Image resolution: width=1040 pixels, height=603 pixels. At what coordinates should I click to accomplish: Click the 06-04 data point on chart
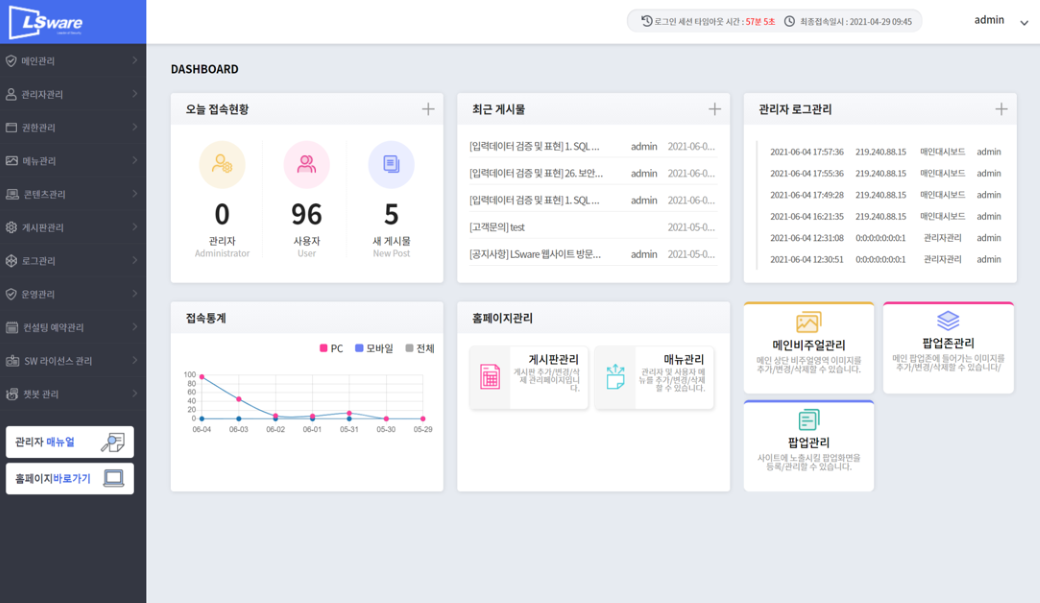(202, 377)
